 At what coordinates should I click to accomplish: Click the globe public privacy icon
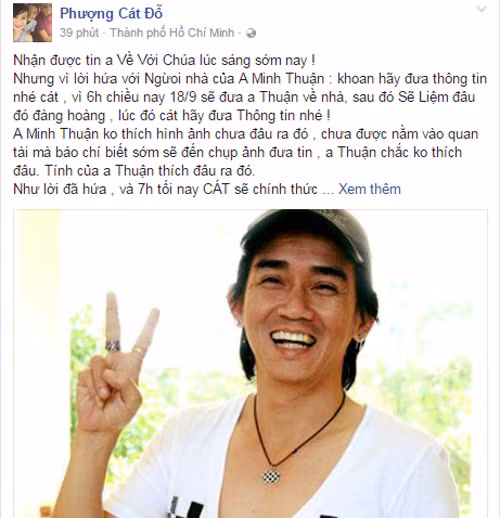tap(251, 33)
